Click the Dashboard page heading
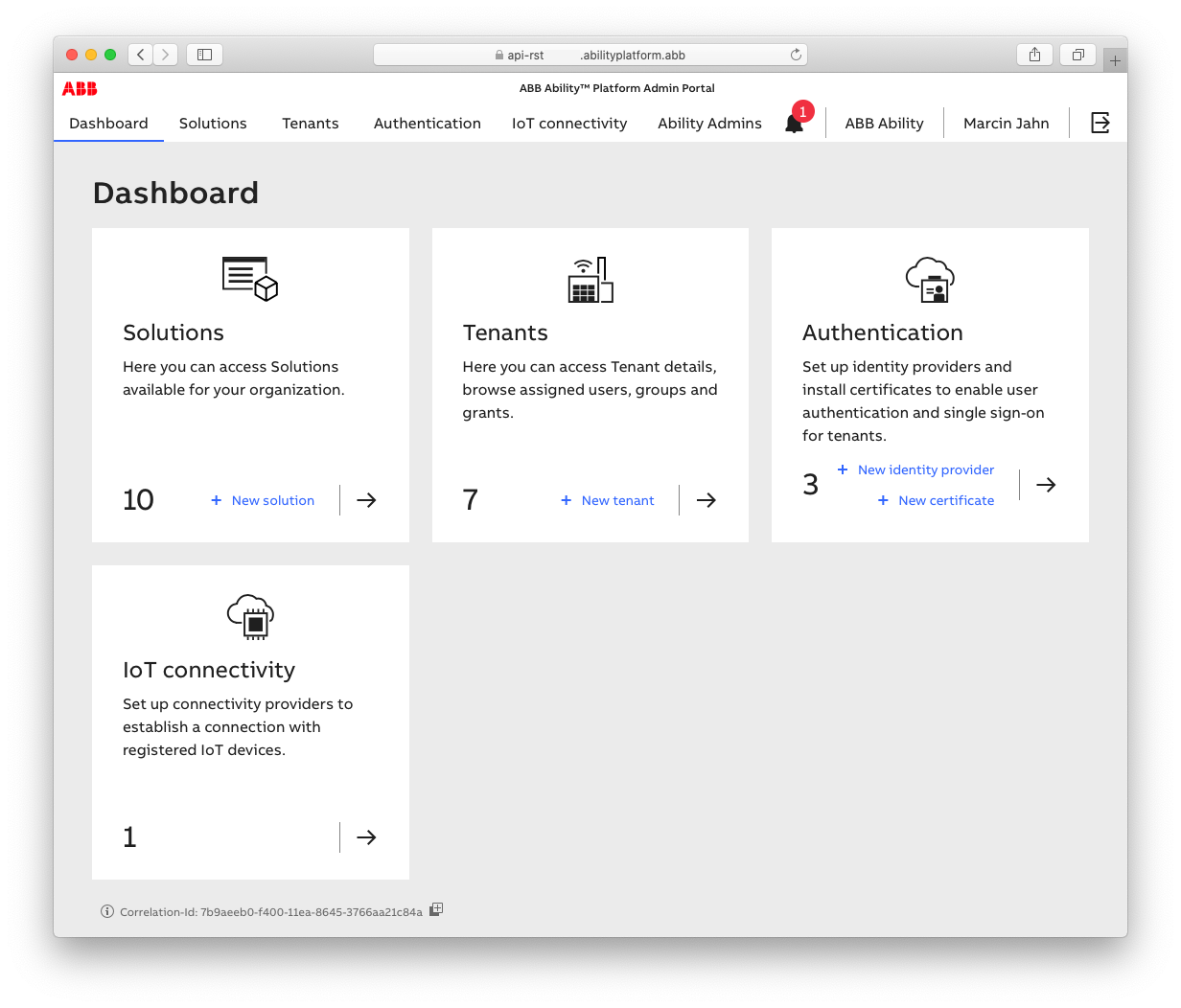 tap(175, 193)
